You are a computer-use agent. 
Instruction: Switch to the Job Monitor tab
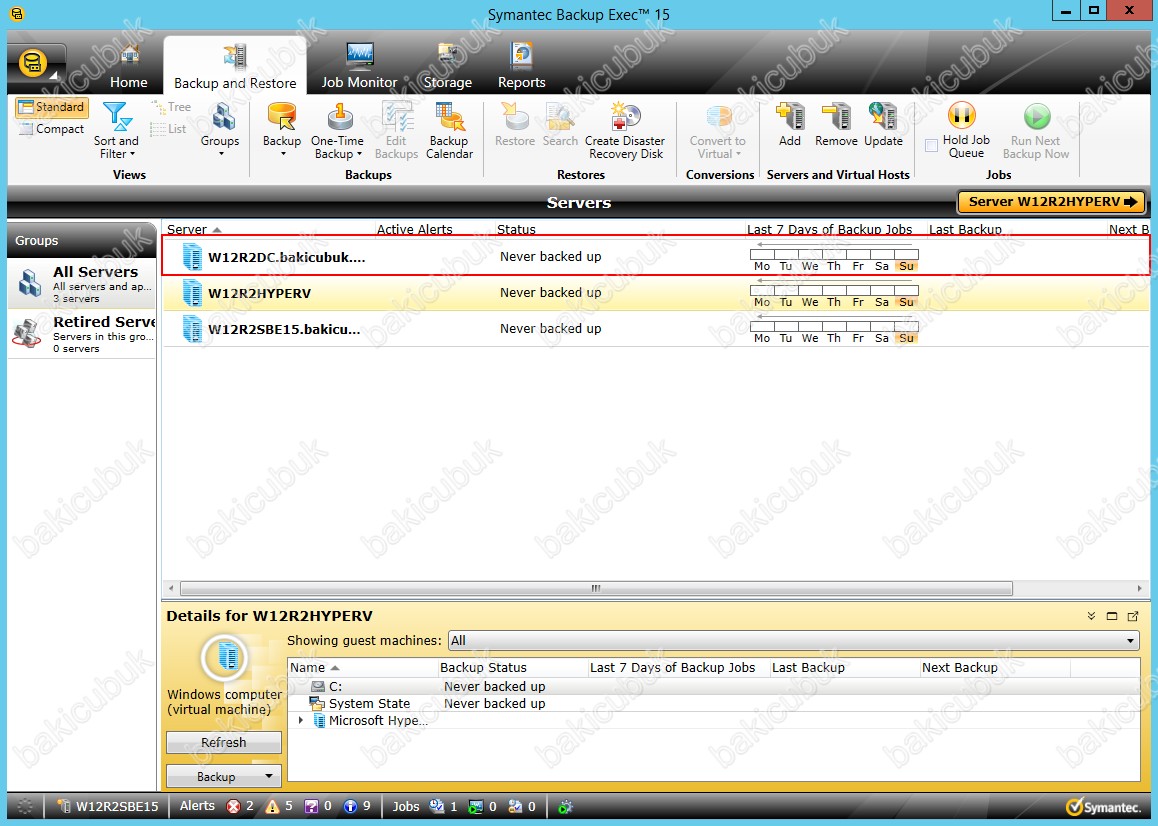point(360,66)
